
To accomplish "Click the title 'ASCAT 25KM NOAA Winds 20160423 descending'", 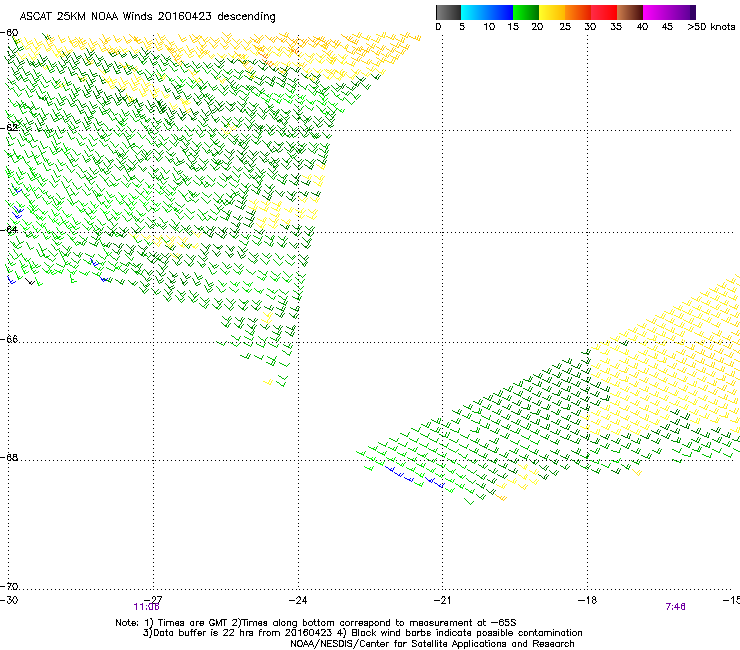I will click(x=147, y=17).
